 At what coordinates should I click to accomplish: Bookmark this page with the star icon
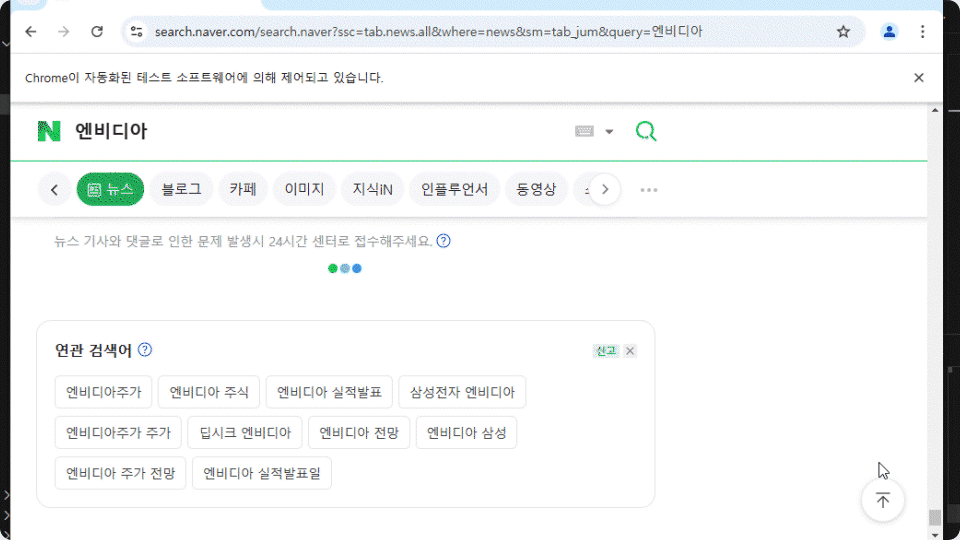(843, 31)
